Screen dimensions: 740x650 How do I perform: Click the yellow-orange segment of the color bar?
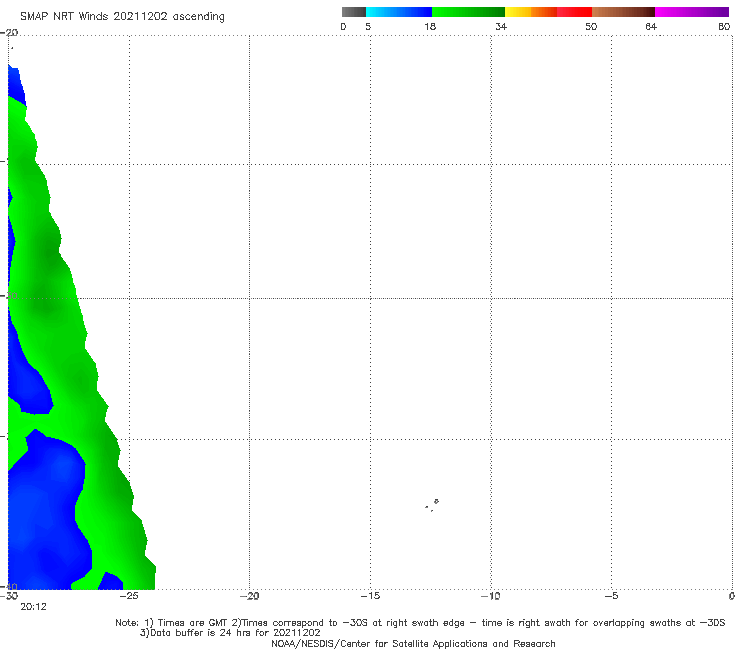point(531,12)
